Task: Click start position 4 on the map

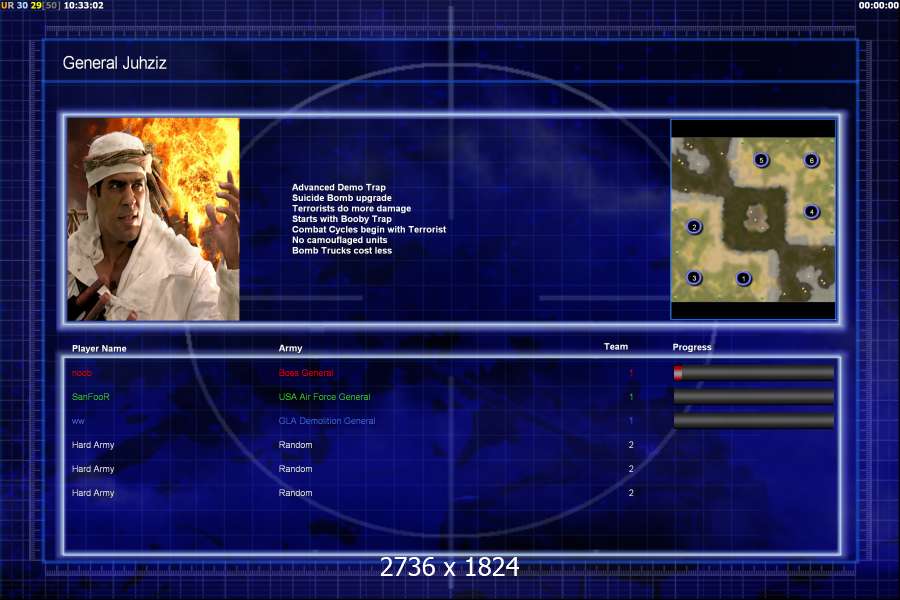Action: coord(812,211)
